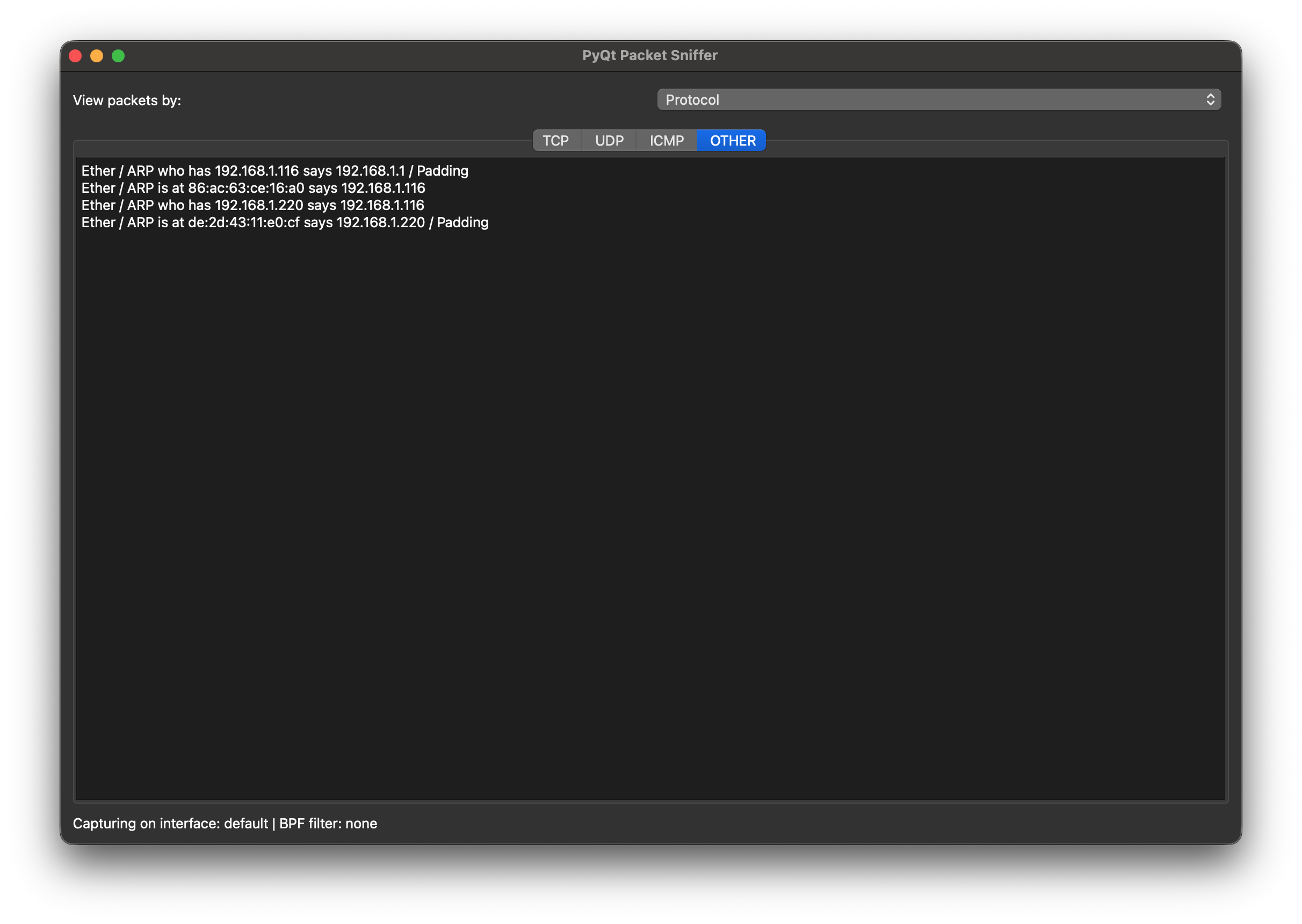The width and height of the screenshot is (1302, 924).
Task: Click the green zoom window button
Action: tap(118, 56)
